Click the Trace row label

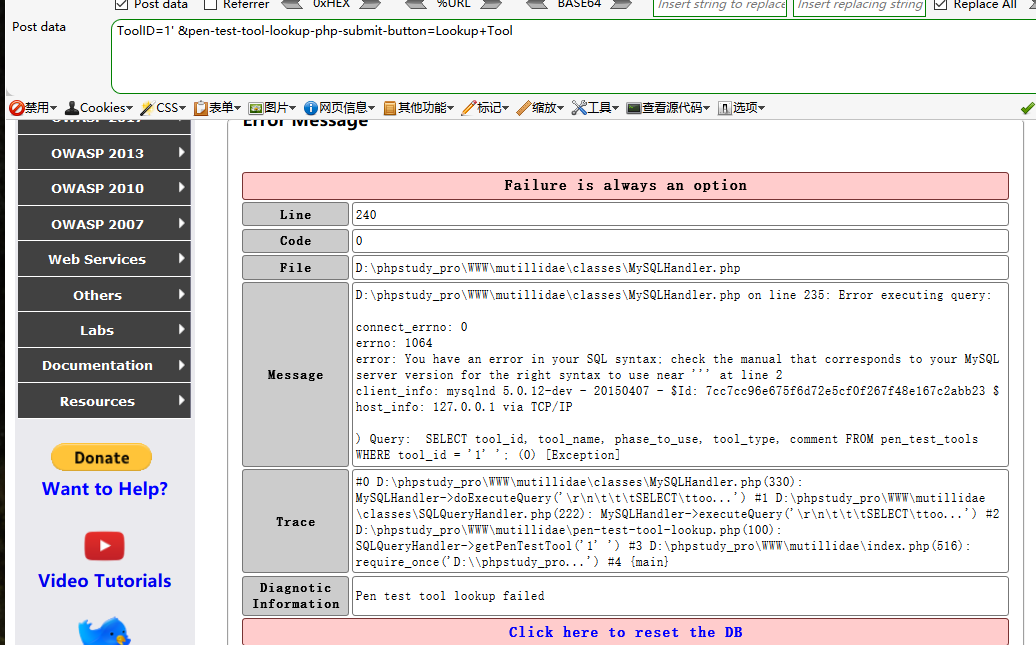[x=295, y=521]
